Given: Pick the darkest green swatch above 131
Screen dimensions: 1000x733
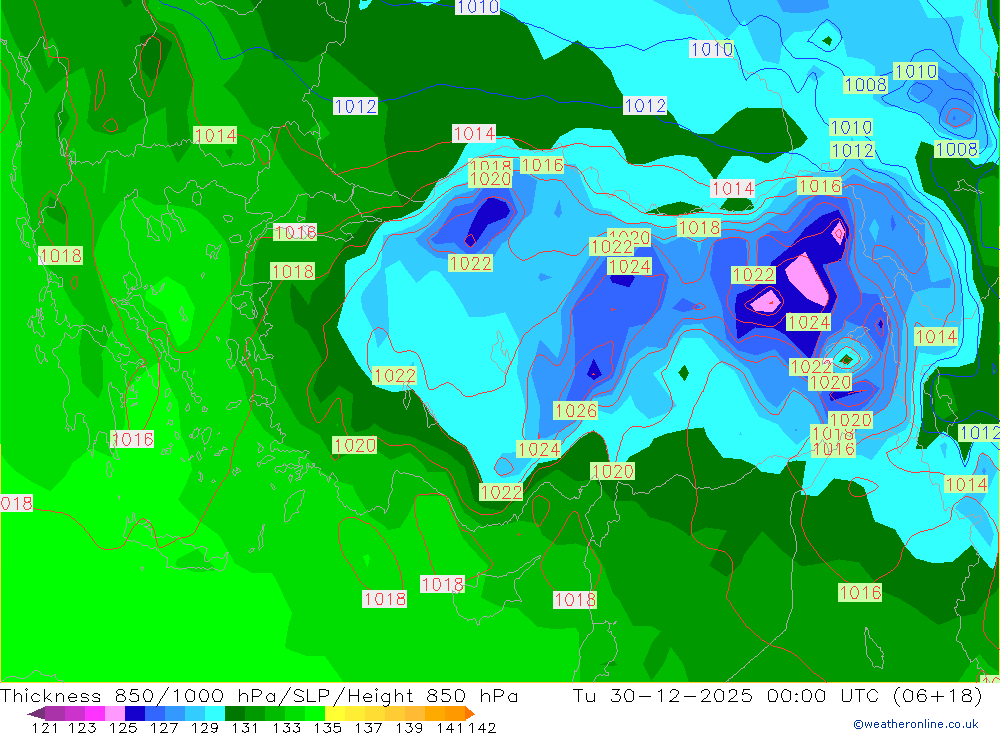Looking at the screenshot, I should click(x=235, y=713).
